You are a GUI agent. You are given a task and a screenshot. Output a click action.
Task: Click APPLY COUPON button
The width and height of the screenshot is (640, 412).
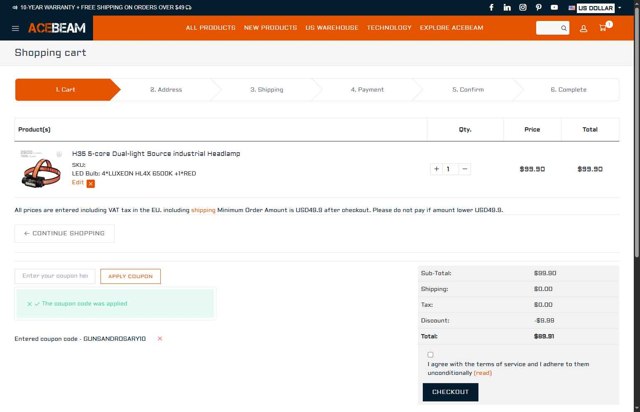tap(130, 276)
